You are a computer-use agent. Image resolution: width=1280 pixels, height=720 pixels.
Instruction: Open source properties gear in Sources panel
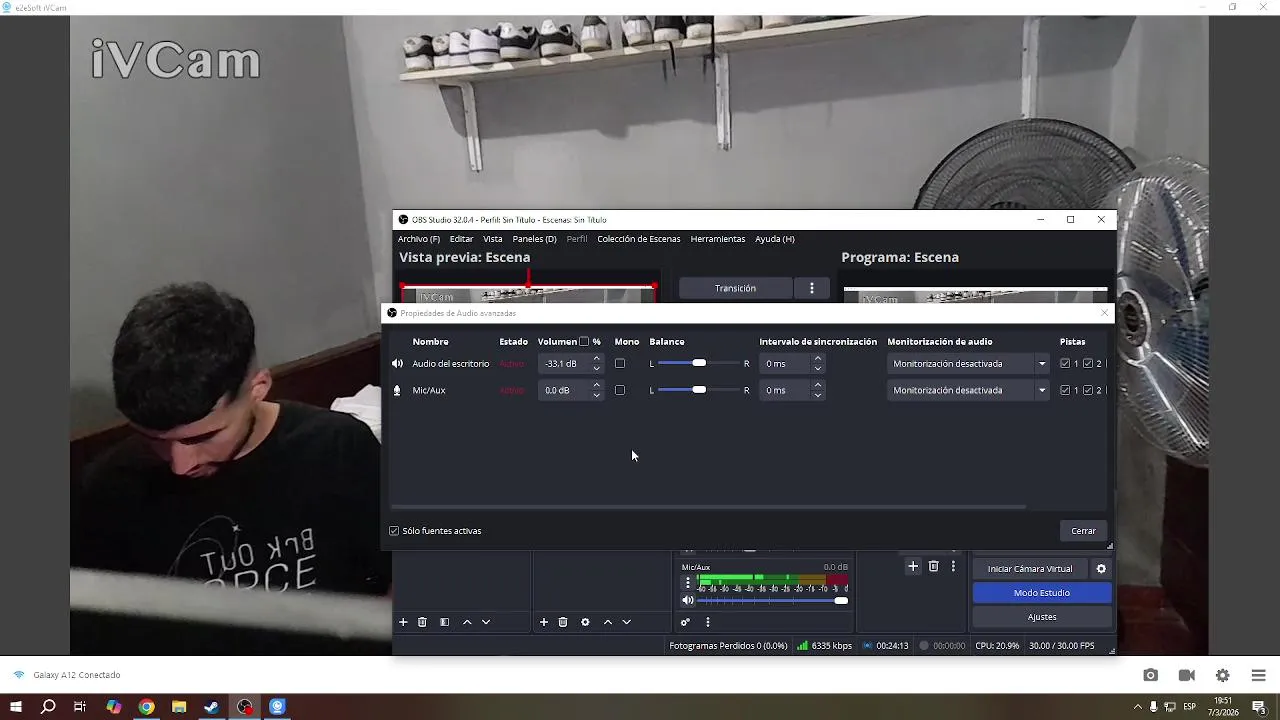585,622
